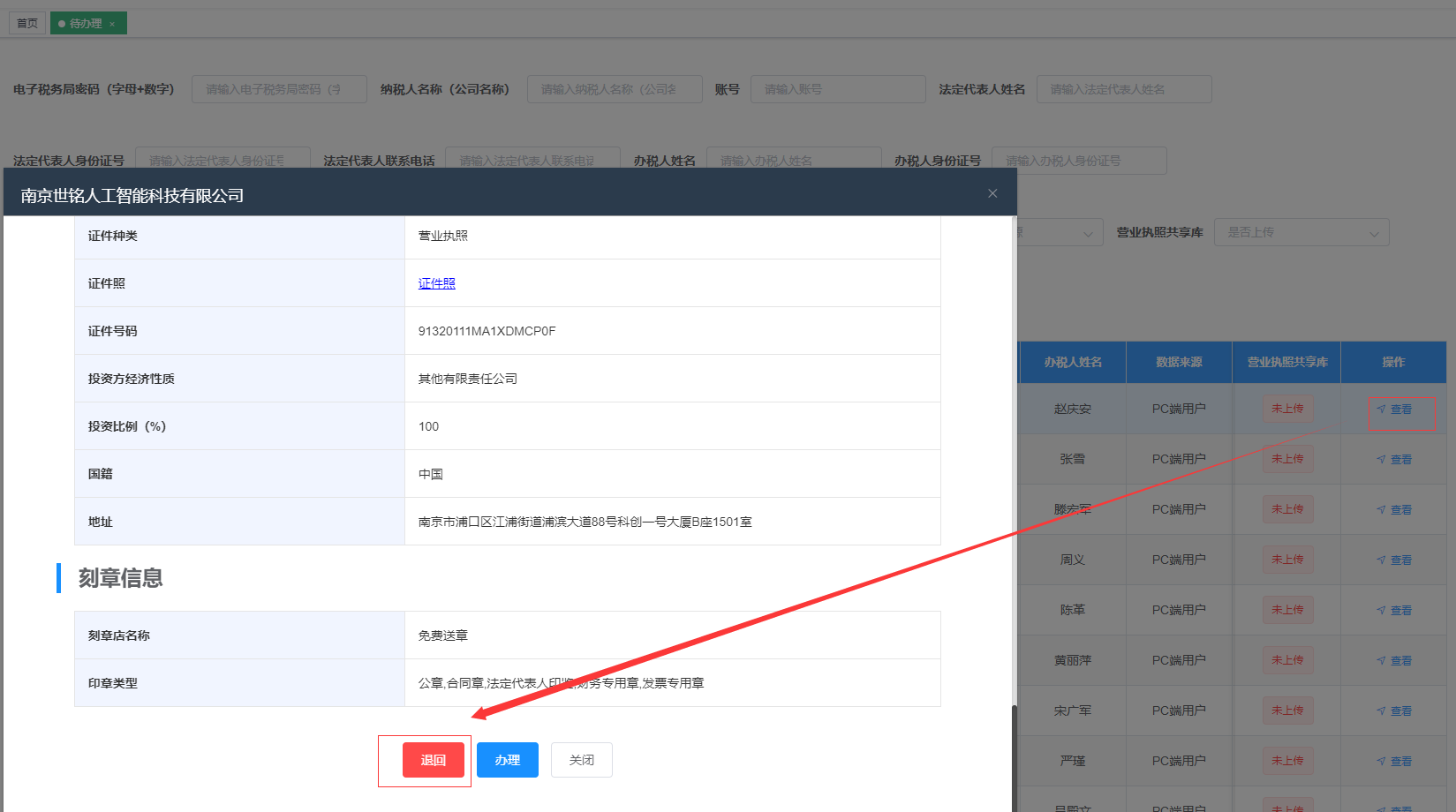The image size is (1456, 812).
Task: Click the 办税人姓名 column header
Action: tap(1073, 363)
